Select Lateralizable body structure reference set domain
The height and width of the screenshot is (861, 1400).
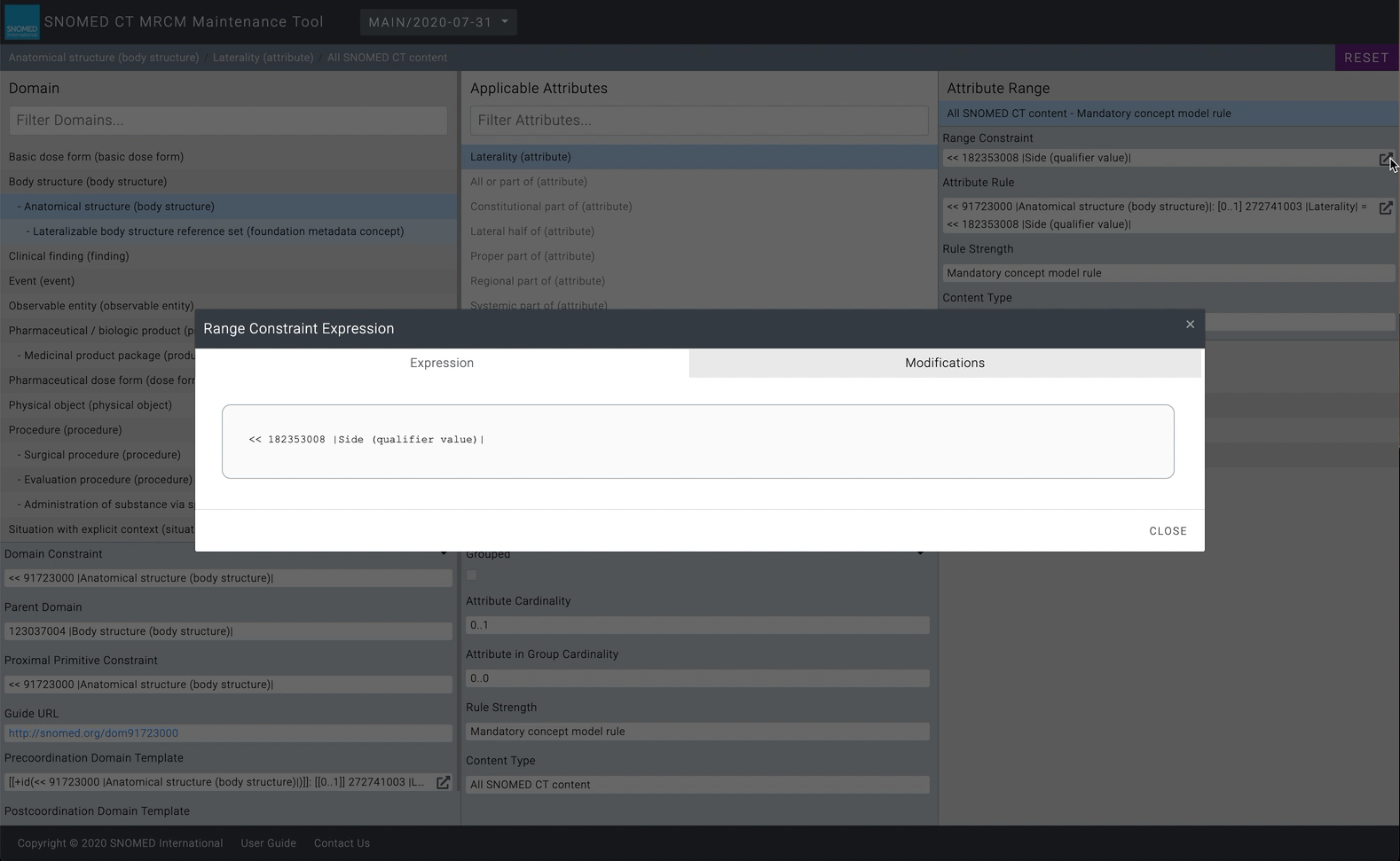(228, 231)
